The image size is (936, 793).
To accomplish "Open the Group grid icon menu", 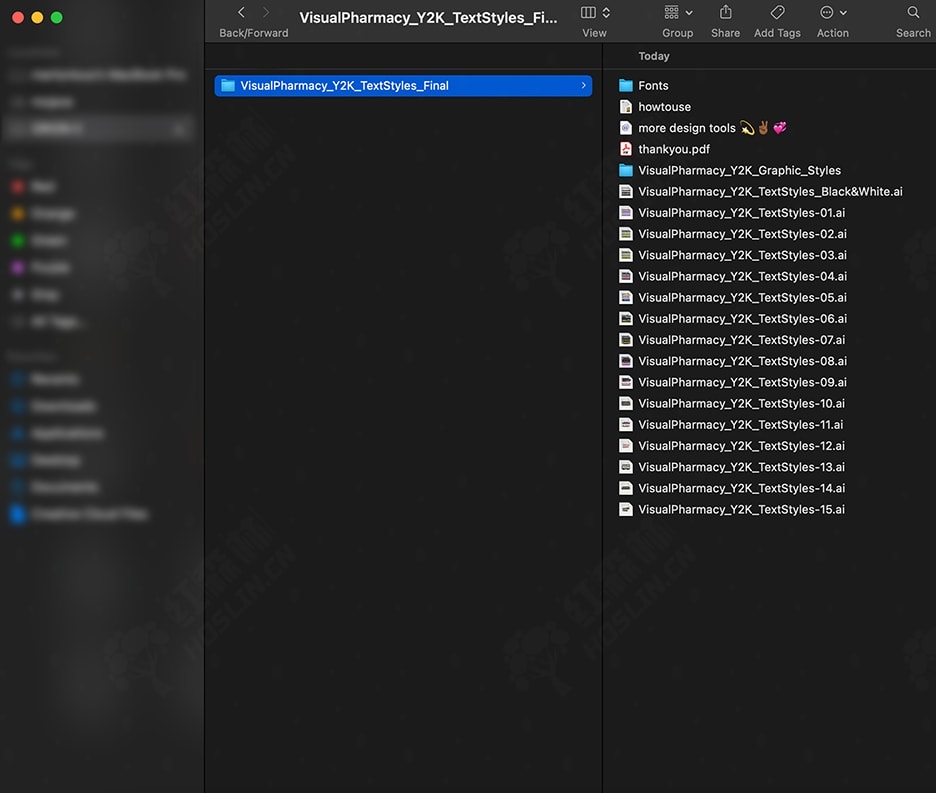I will click(x=672, y=13).
